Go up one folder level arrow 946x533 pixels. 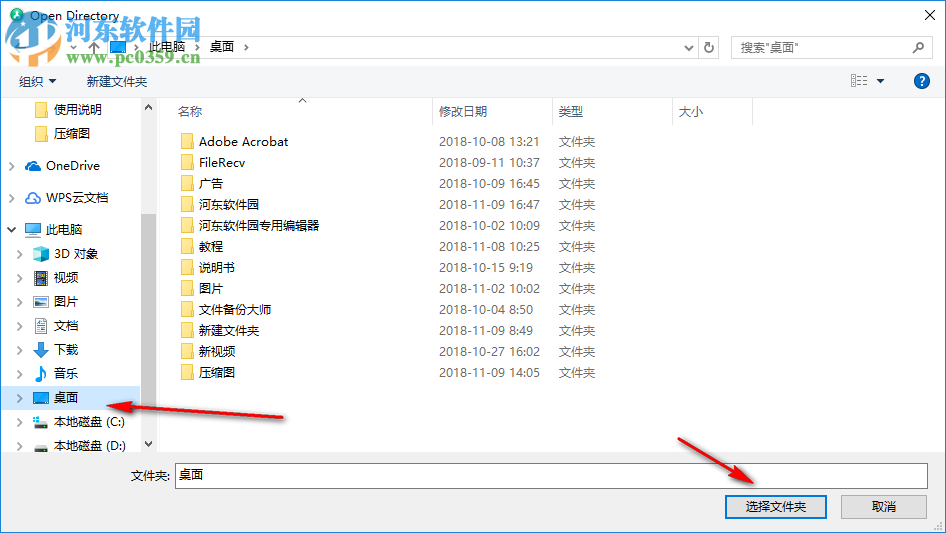tap(94, 46)
